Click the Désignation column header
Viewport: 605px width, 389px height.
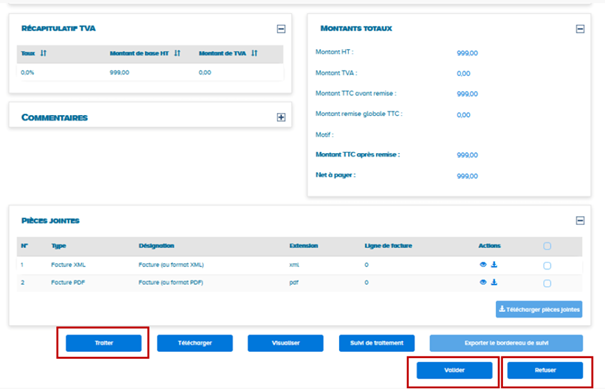coord(156,246)
